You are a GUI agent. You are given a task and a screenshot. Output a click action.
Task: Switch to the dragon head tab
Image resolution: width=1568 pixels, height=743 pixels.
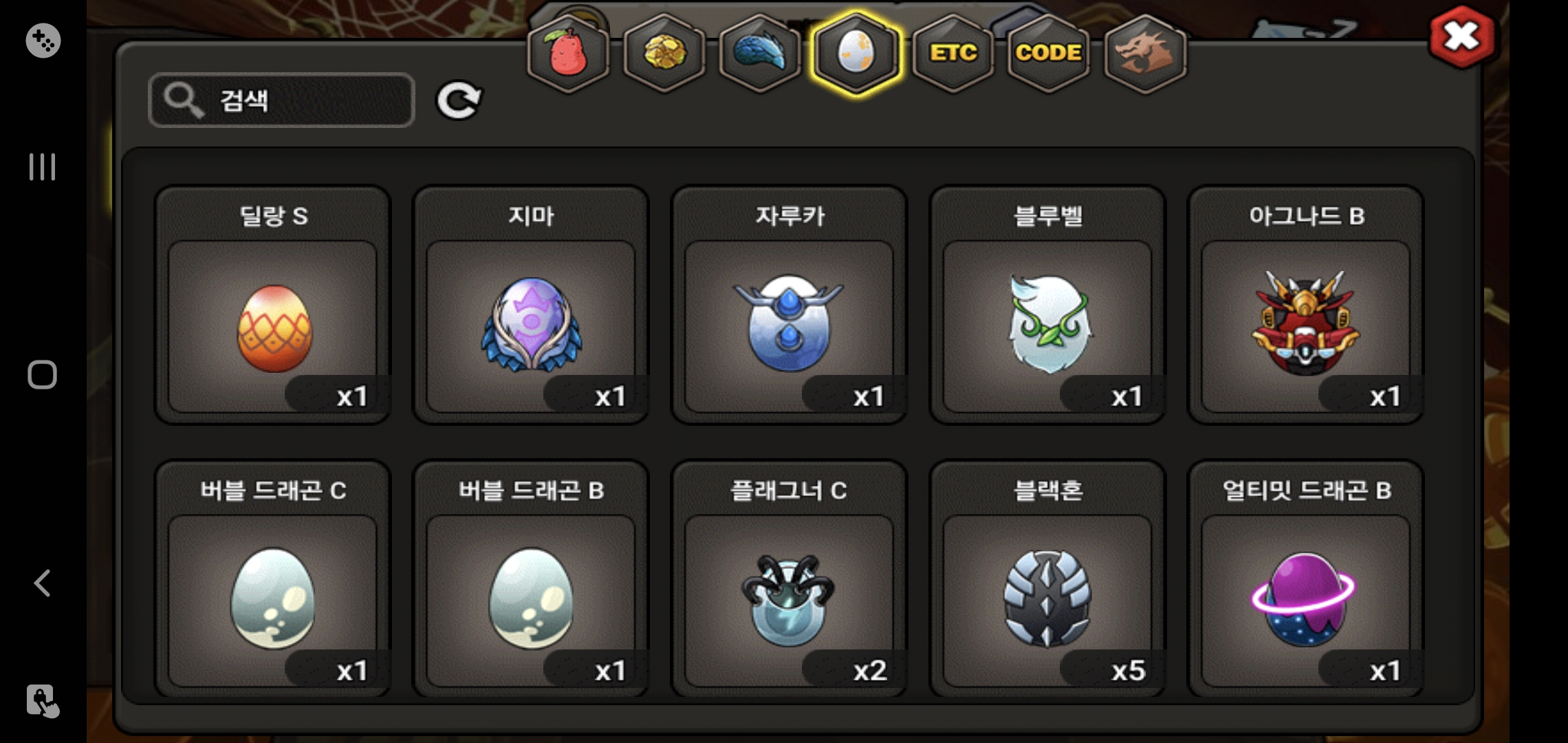point(1145,53)
